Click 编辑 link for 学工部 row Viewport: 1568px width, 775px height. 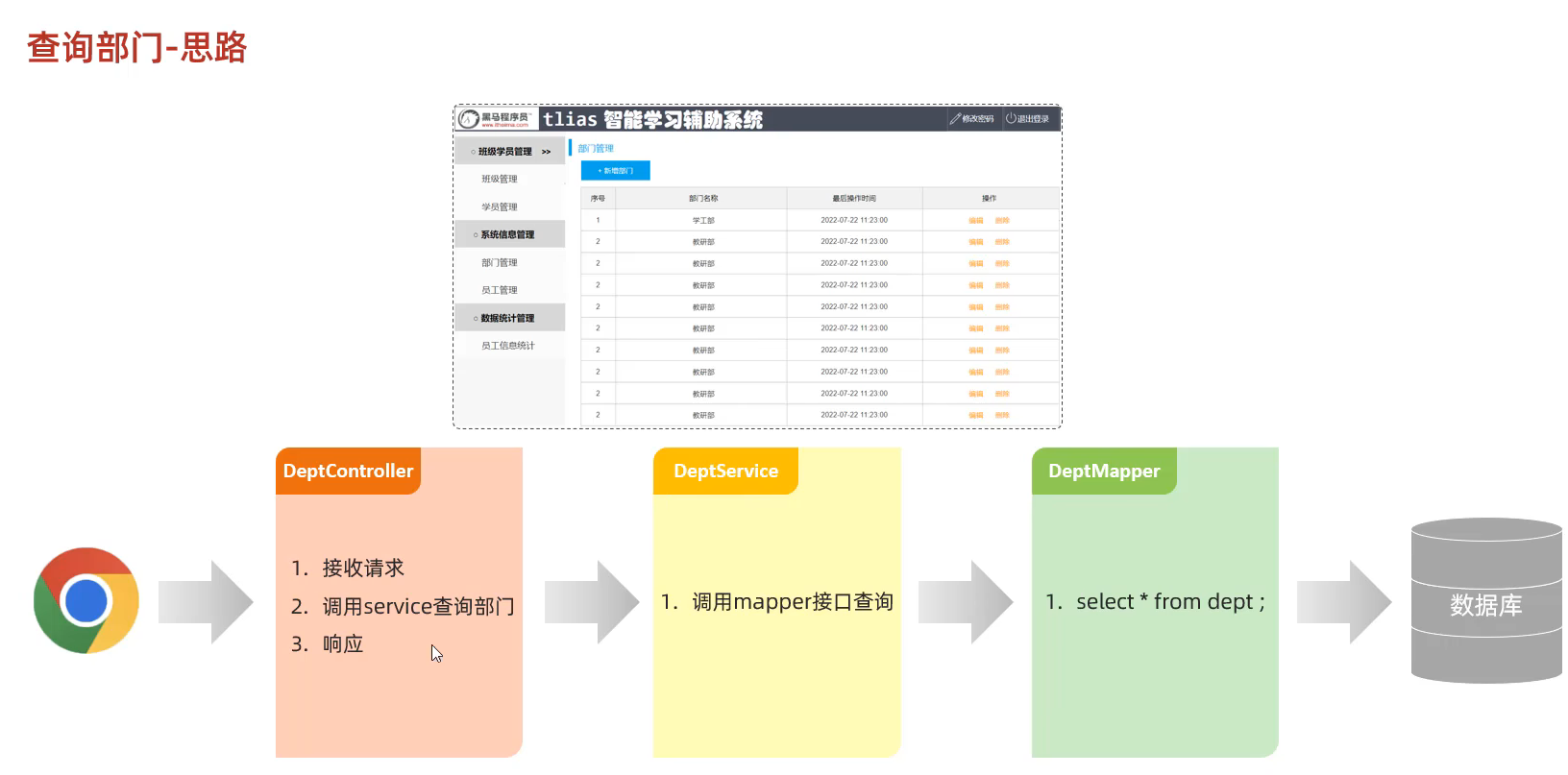(976, 221)
